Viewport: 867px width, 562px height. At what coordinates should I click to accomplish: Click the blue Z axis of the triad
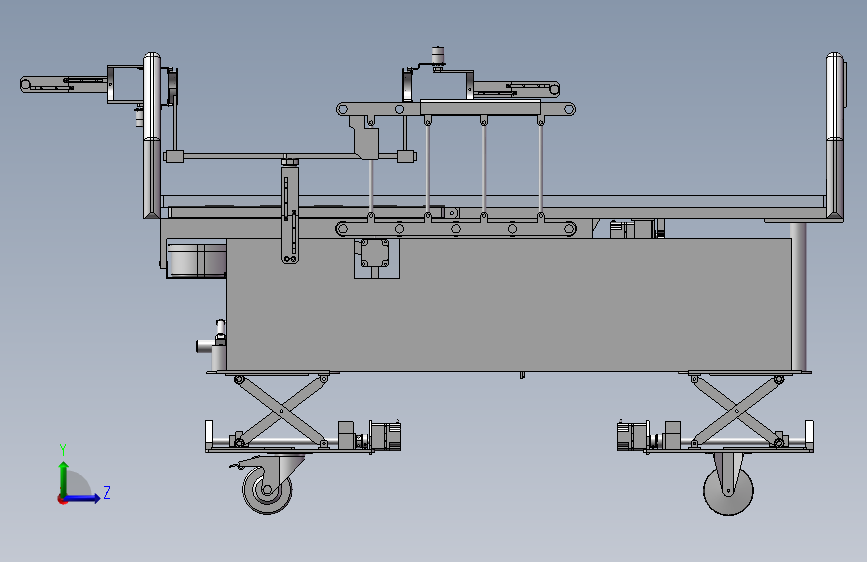(83, 498)
